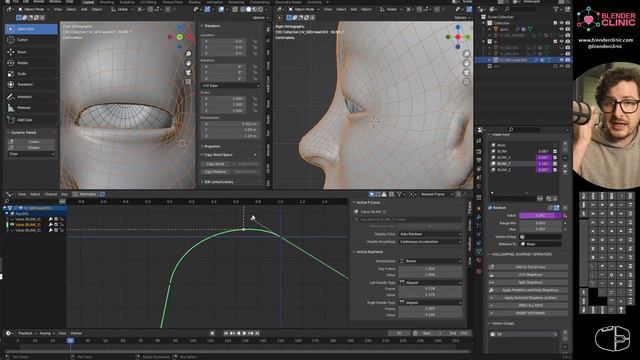The width and height of the screenshot is (640, 360).
Task: Toggle lock on Value (BLINK_X) channel
Action: tap(62, 219)
